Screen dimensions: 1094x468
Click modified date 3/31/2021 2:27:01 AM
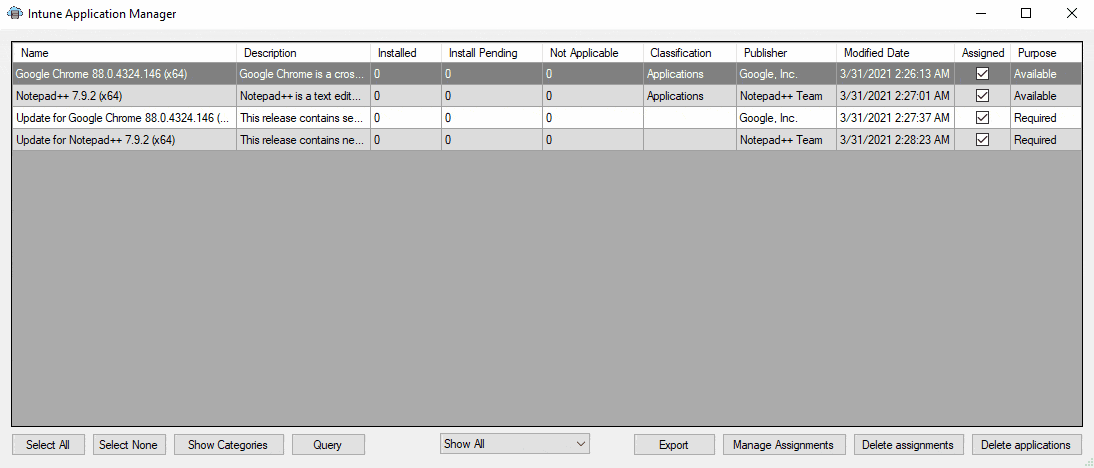894,96
